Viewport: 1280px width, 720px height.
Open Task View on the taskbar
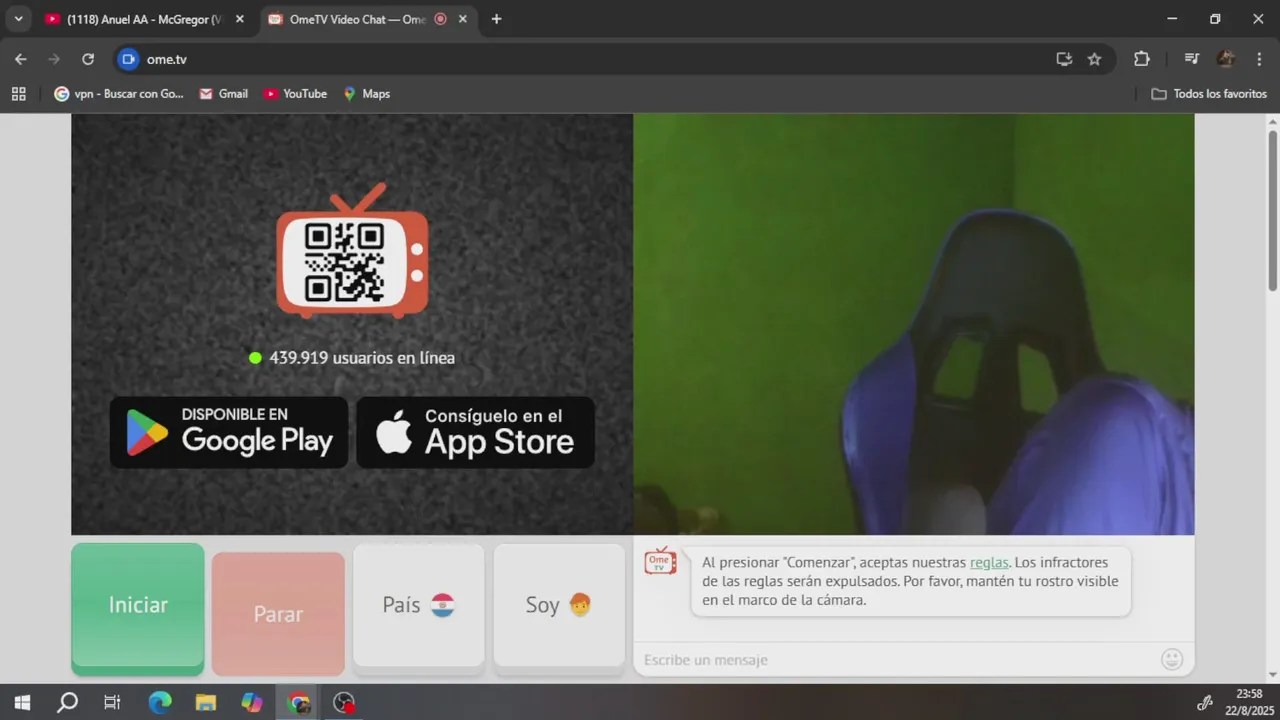coord(112,703)
